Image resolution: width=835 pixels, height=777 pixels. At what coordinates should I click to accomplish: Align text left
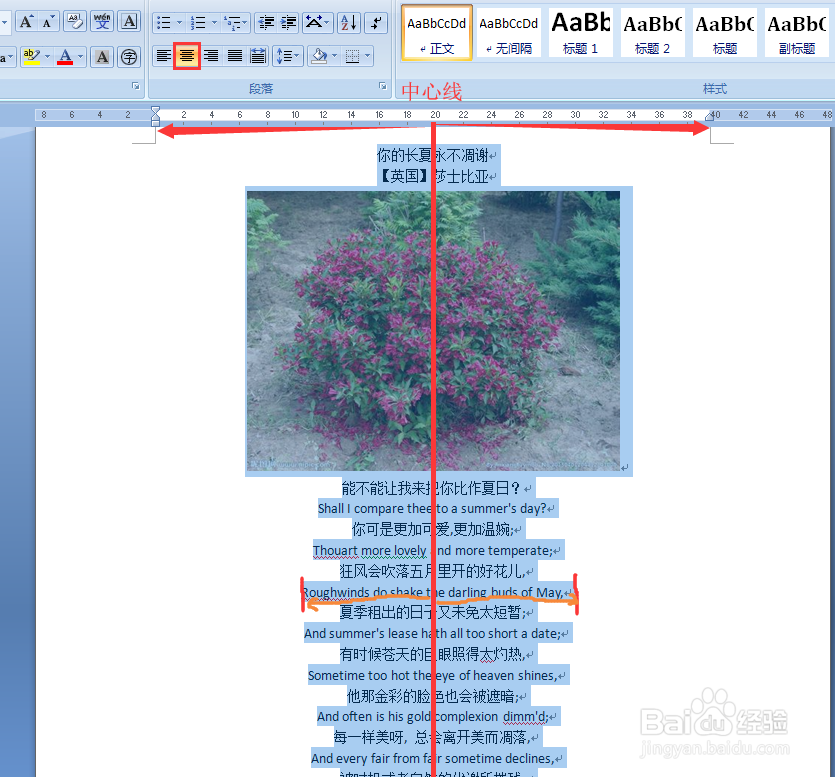click(x=163, y=56)
